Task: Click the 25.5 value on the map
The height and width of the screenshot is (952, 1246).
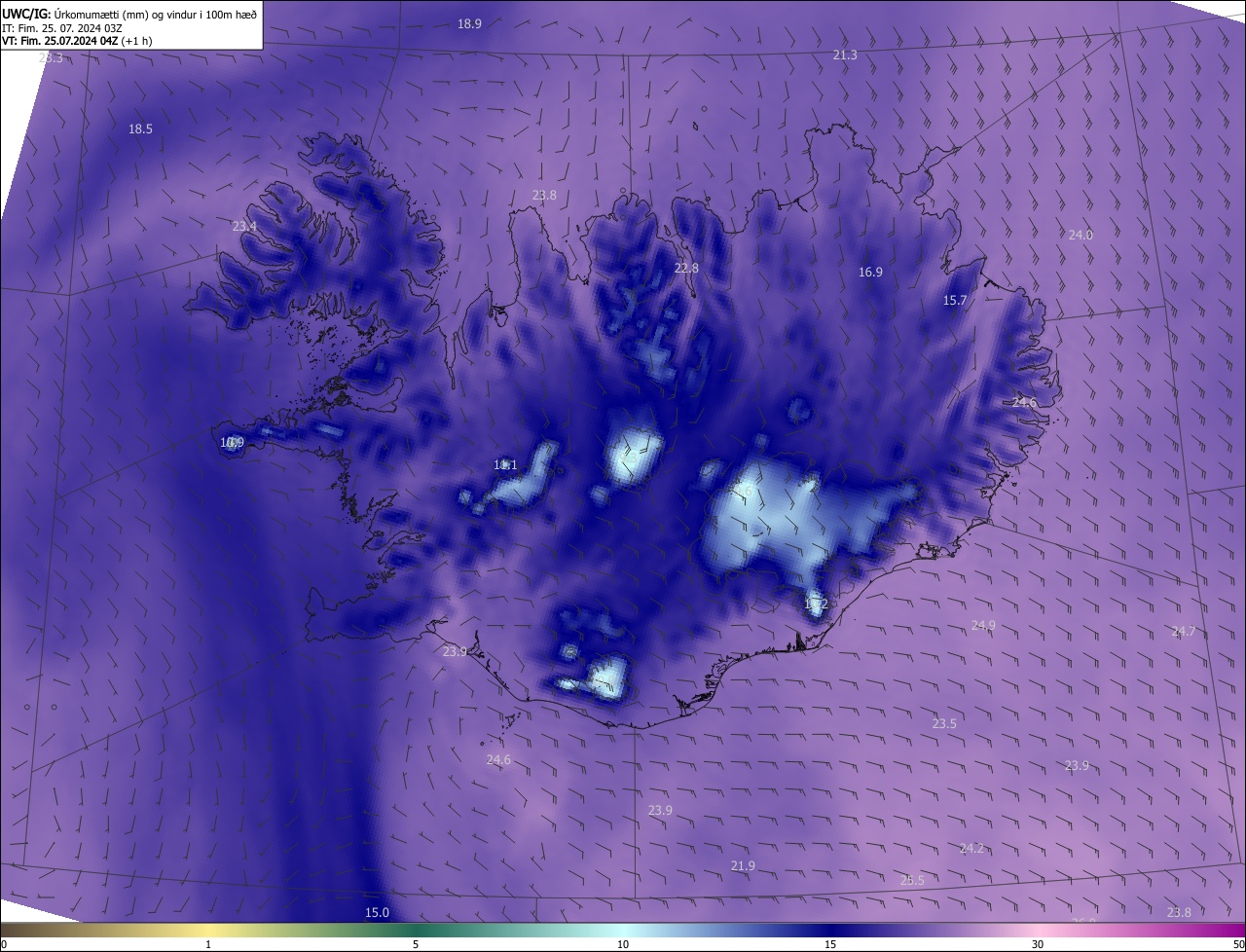Action: coord(912,880)
